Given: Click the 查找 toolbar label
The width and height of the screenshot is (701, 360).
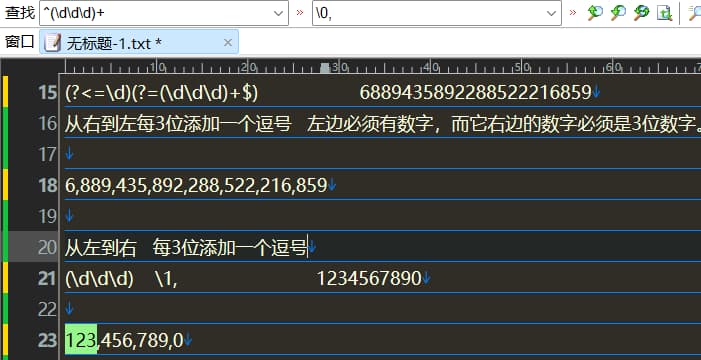Looking at the screenshot, I should pyautogui.click(x=19, y=13).
